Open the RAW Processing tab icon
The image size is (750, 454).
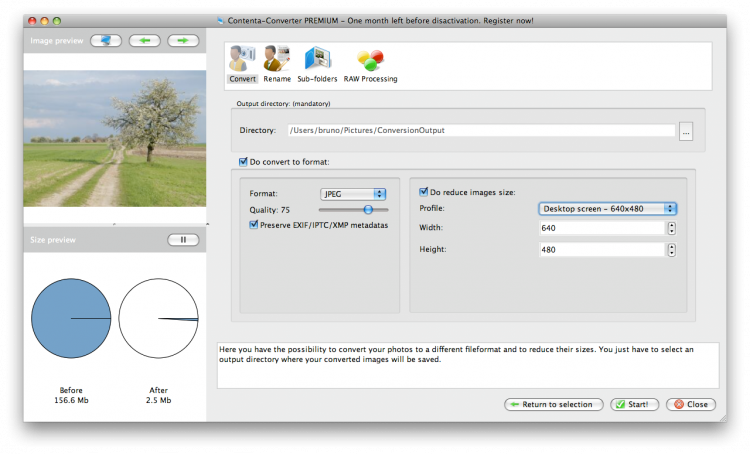coord(370,64)
